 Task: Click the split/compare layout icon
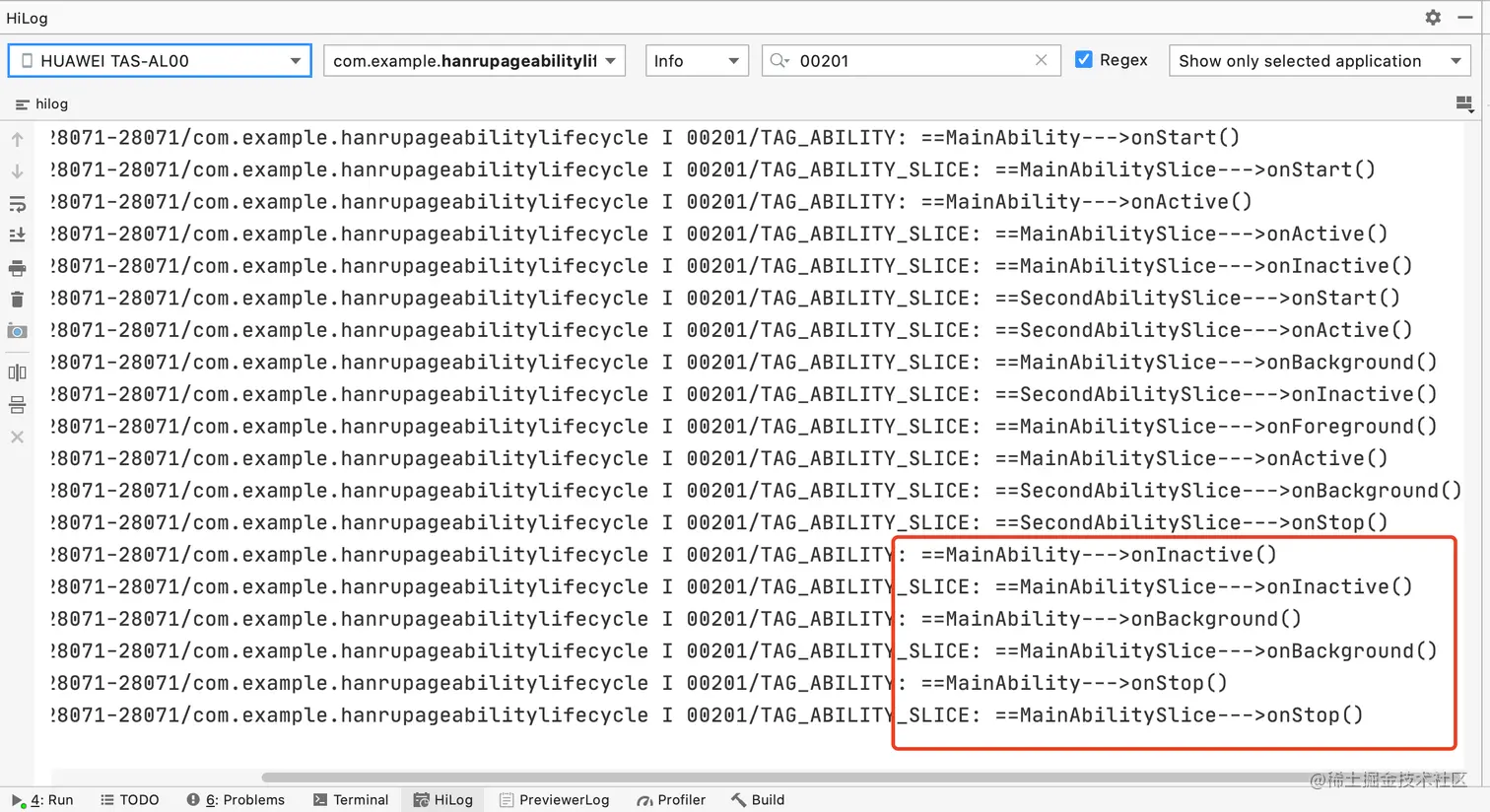coord(18,372)
